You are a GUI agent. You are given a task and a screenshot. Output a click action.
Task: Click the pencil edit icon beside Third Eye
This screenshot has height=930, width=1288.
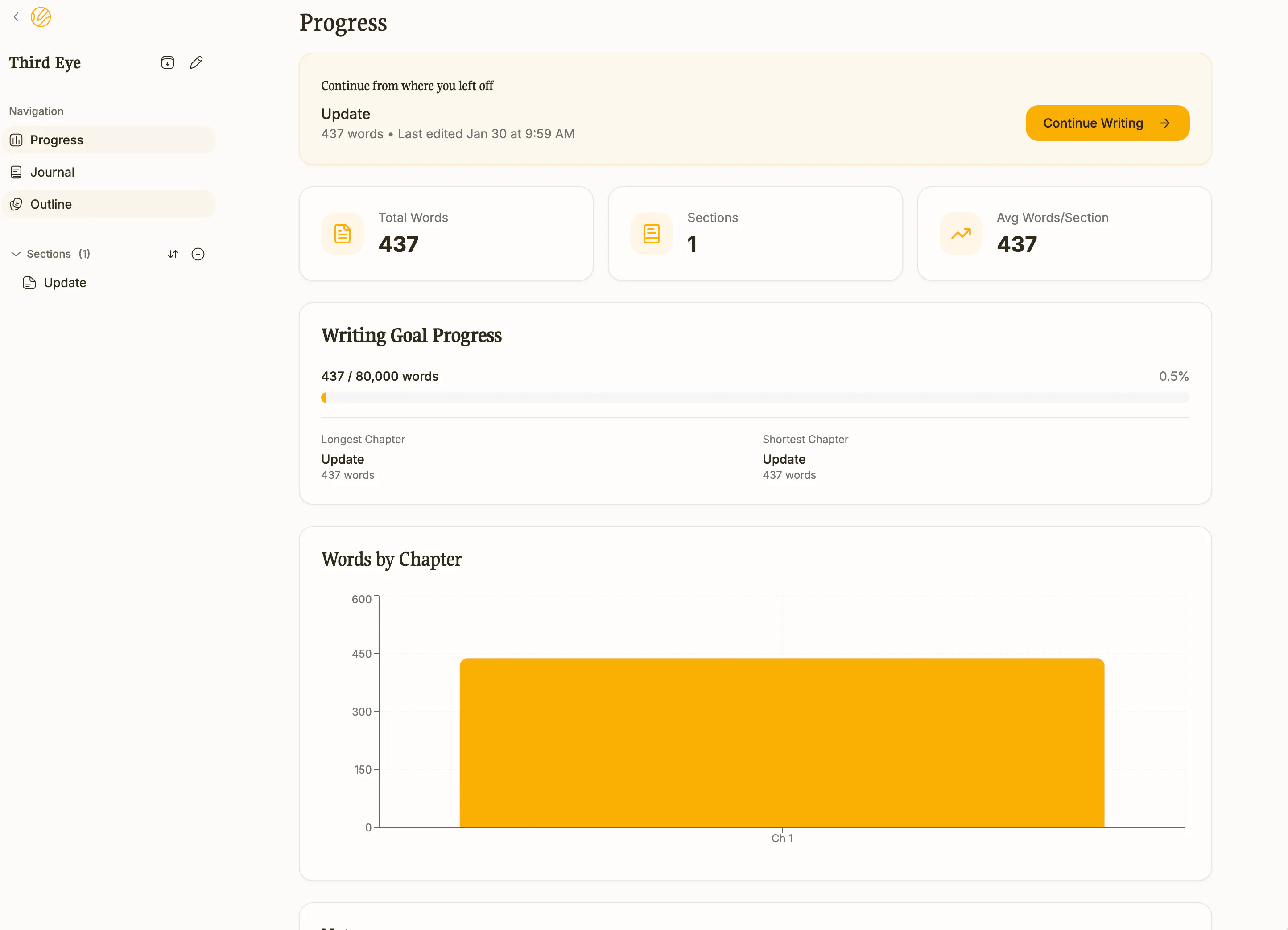[197, 62]
